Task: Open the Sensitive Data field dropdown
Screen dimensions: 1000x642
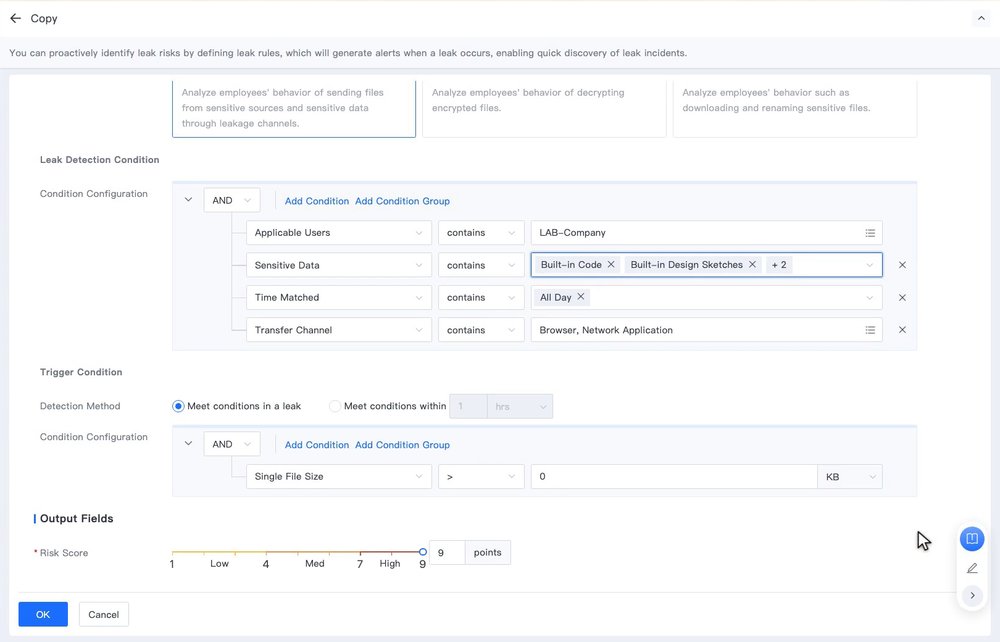Action: [x=339, y=265]
